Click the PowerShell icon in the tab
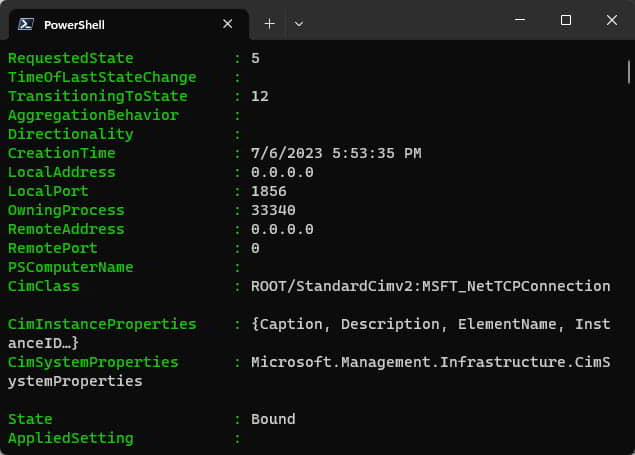 pyautogui.click(x=26, y=24)
